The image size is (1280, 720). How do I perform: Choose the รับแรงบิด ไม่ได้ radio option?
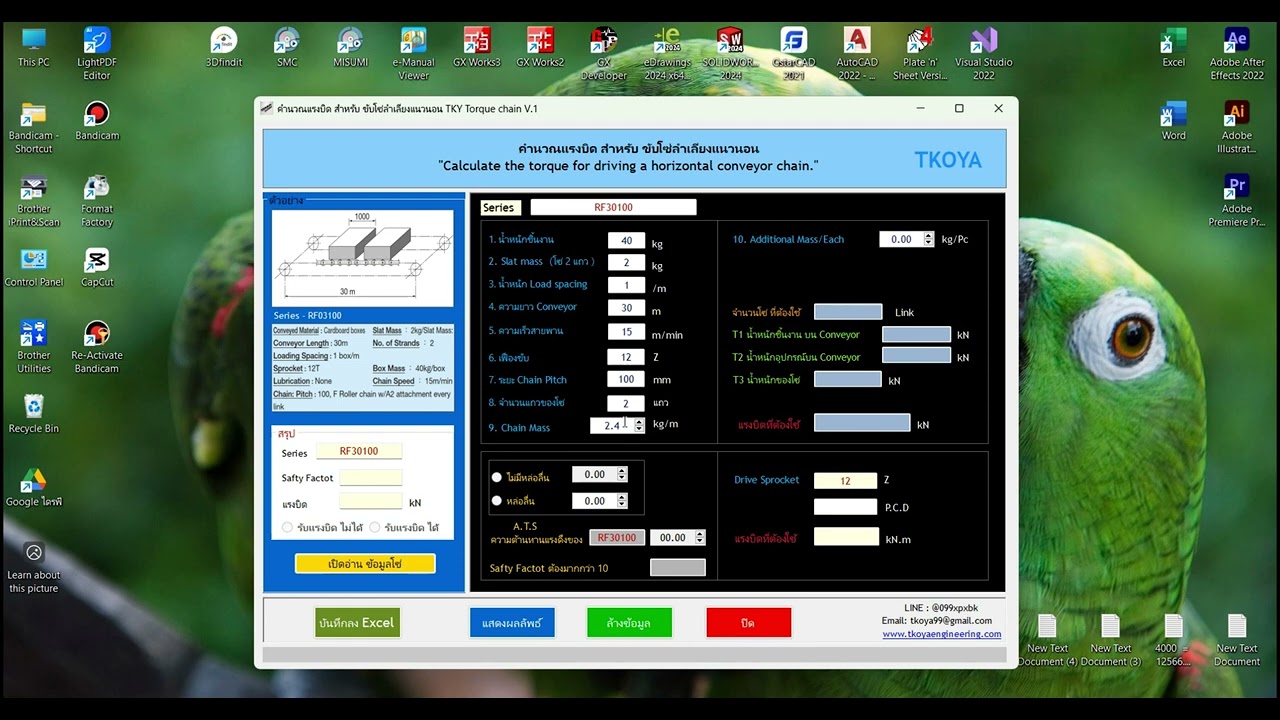tap(288, 527)
